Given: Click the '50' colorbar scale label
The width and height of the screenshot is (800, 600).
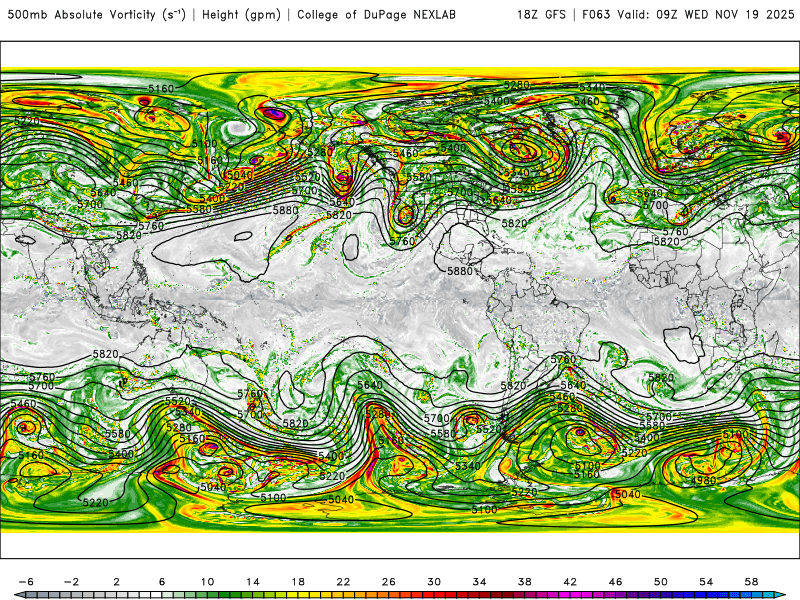Looking at the screenshot, I should (661, 582).
